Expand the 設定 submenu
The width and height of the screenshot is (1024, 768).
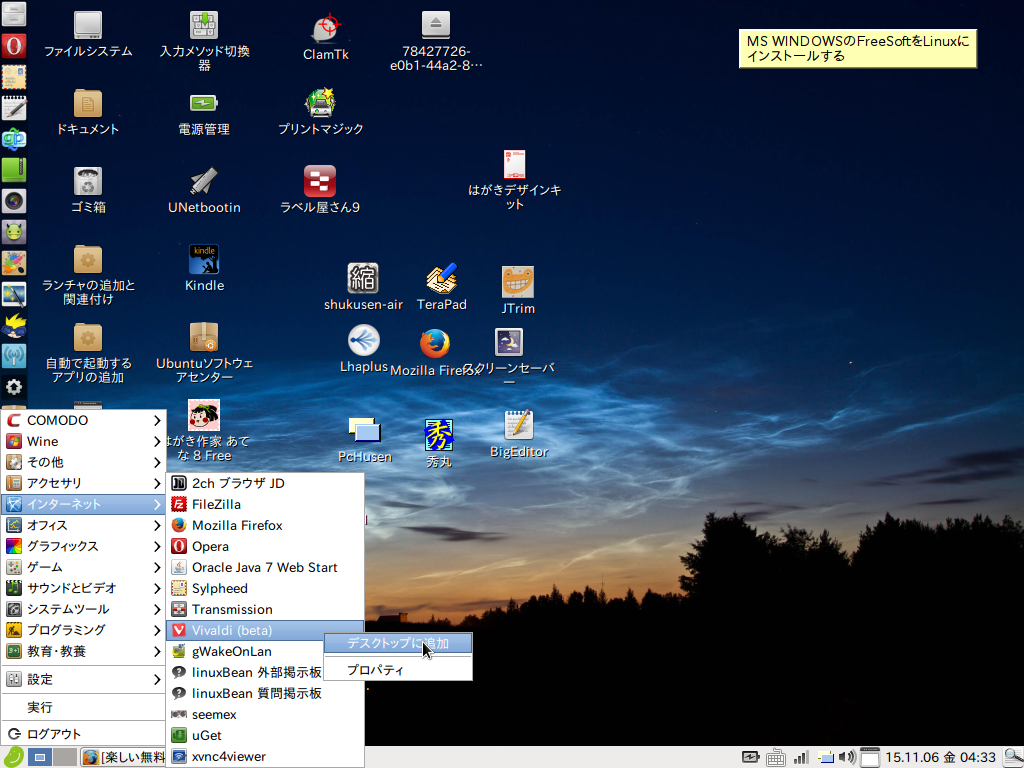coord(84,679)
